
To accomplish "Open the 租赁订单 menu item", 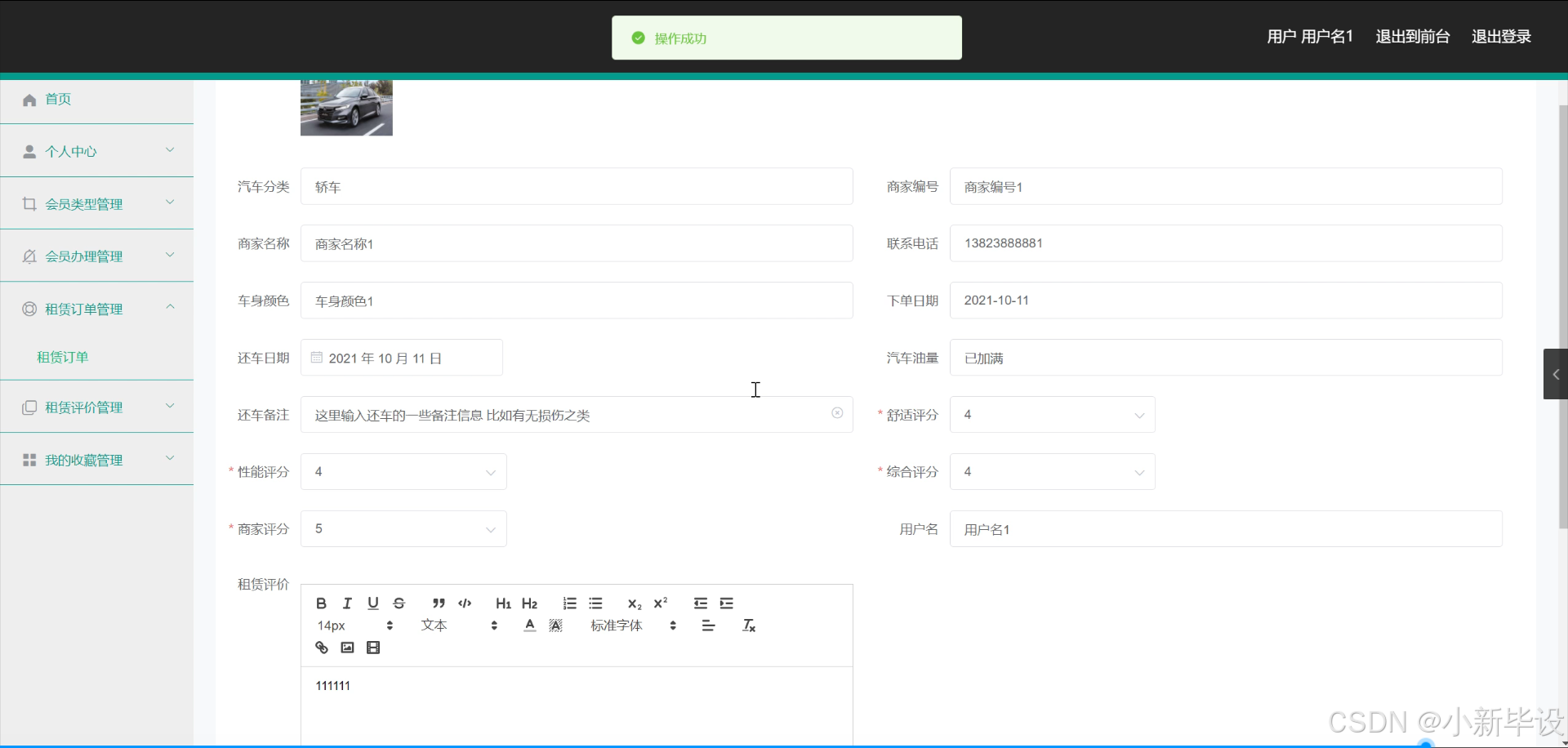I will (x=64, y=357).
